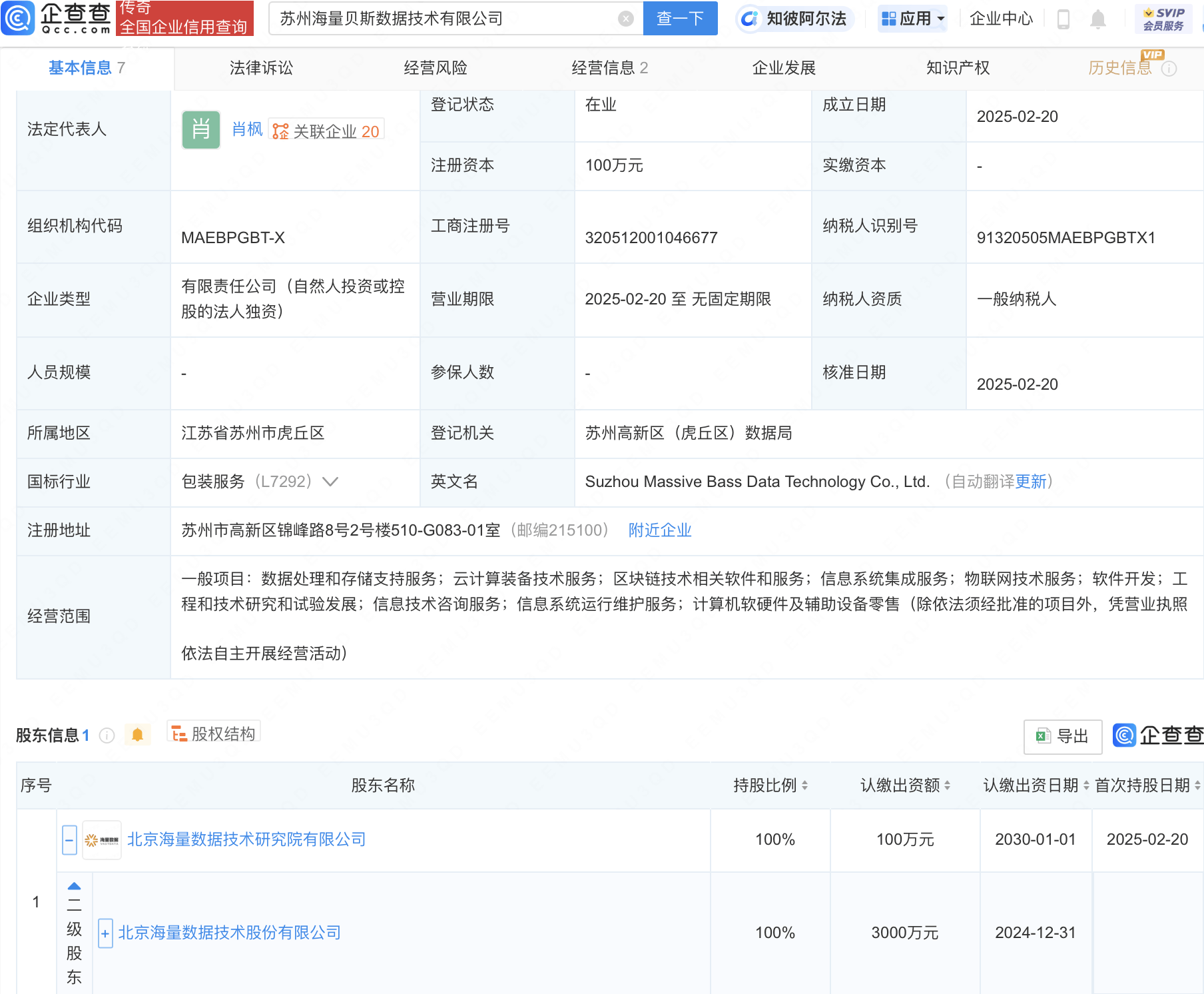The height and width of the screenshot is (994, 1204).
Task: Click the 股权结构 tree icon
Action: click(x=179, y=734)
